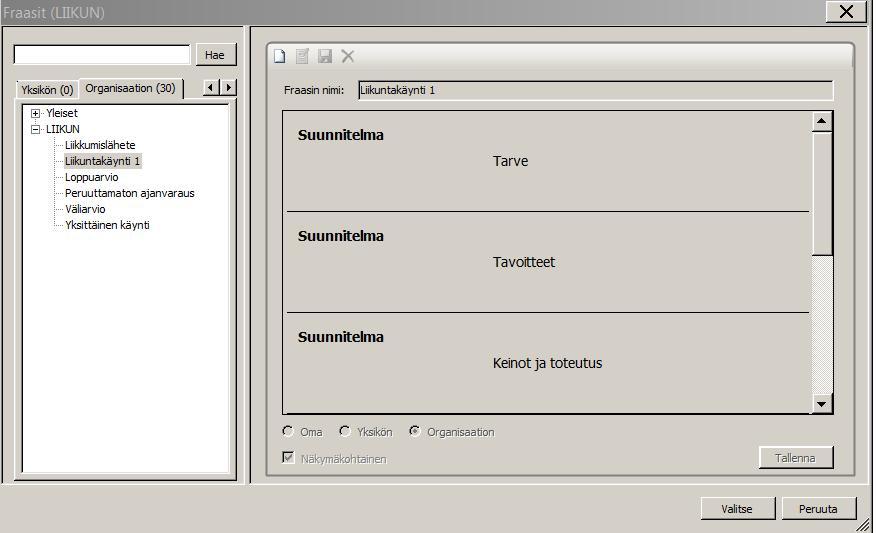877x533 pixels.
Task: Click the delete X toolbar icon
Action: (348, 56)
